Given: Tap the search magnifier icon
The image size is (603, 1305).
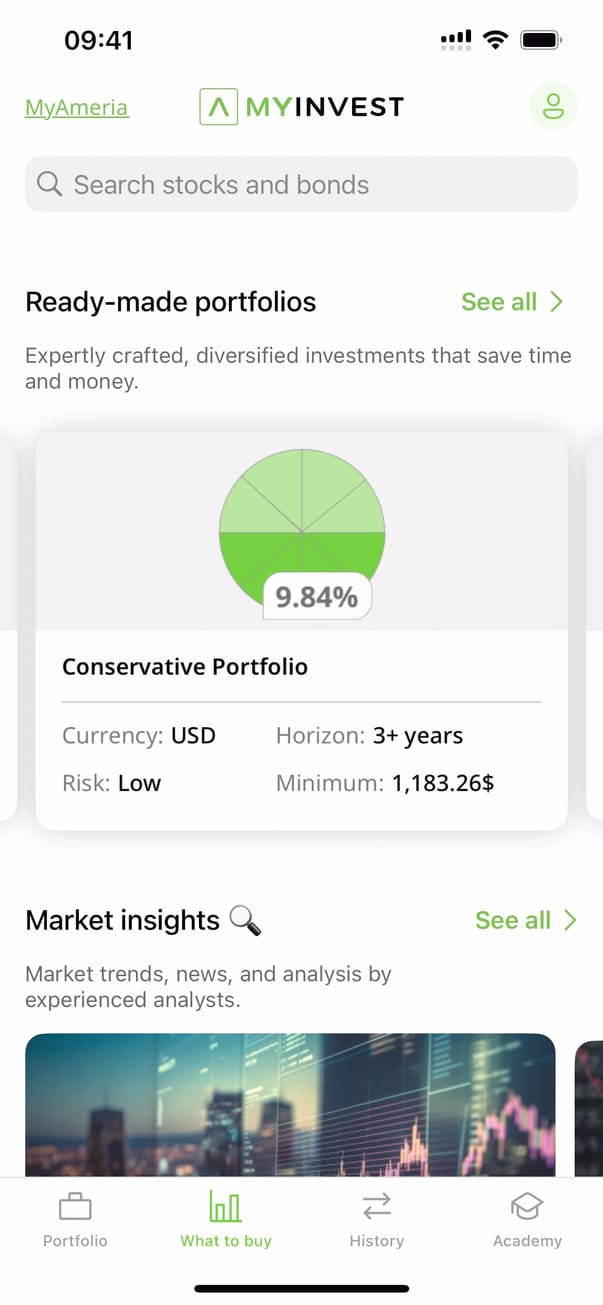Looking at the screenshot, I should [49, 184].
